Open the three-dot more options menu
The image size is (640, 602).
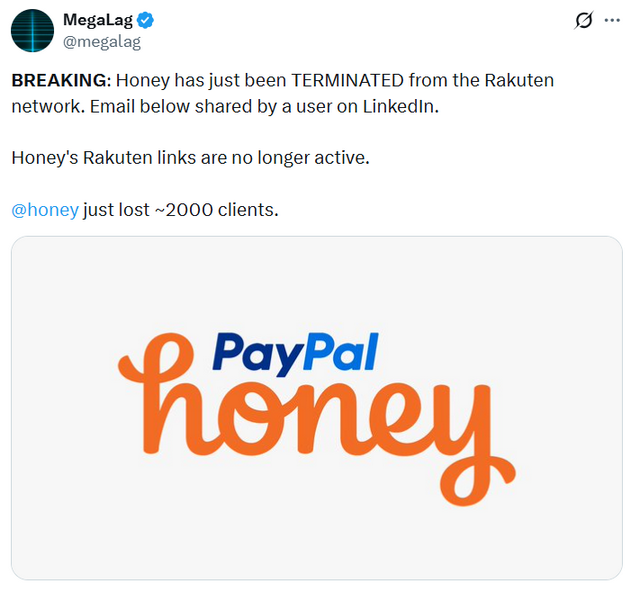point(612,20)
